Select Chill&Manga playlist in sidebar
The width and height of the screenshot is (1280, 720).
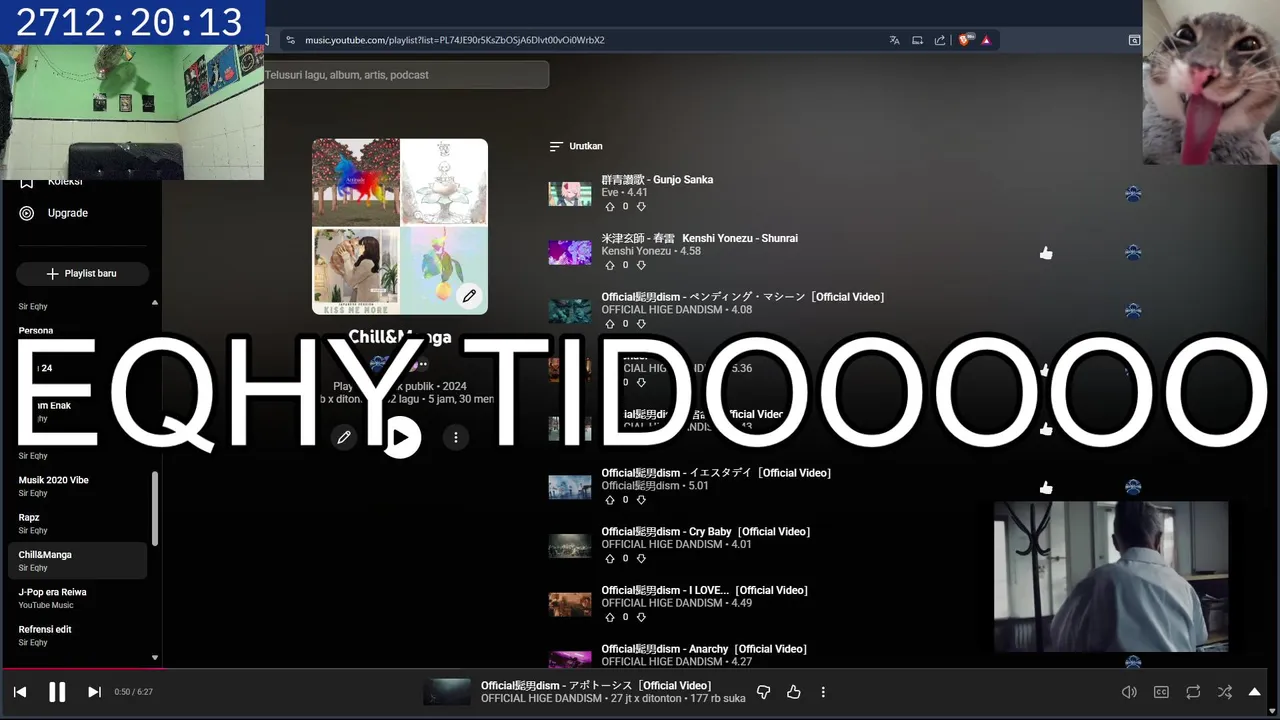click(x=80, y=560)
